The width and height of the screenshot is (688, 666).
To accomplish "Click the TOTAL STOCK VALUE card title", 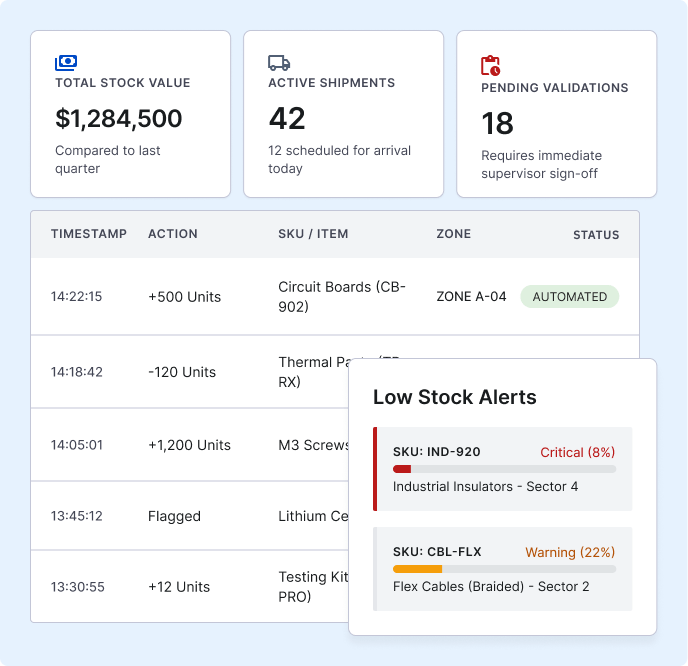I will 123,83.
